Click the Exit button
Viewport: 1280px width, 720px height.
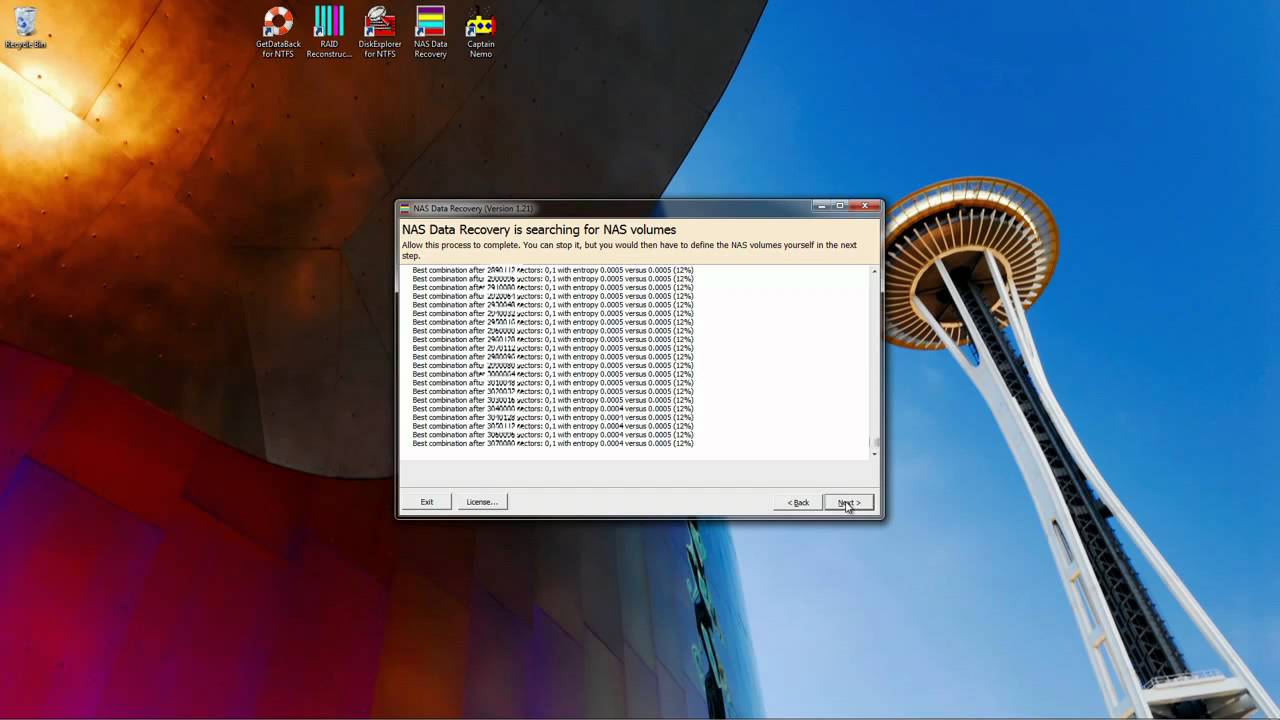pos(427,502)
